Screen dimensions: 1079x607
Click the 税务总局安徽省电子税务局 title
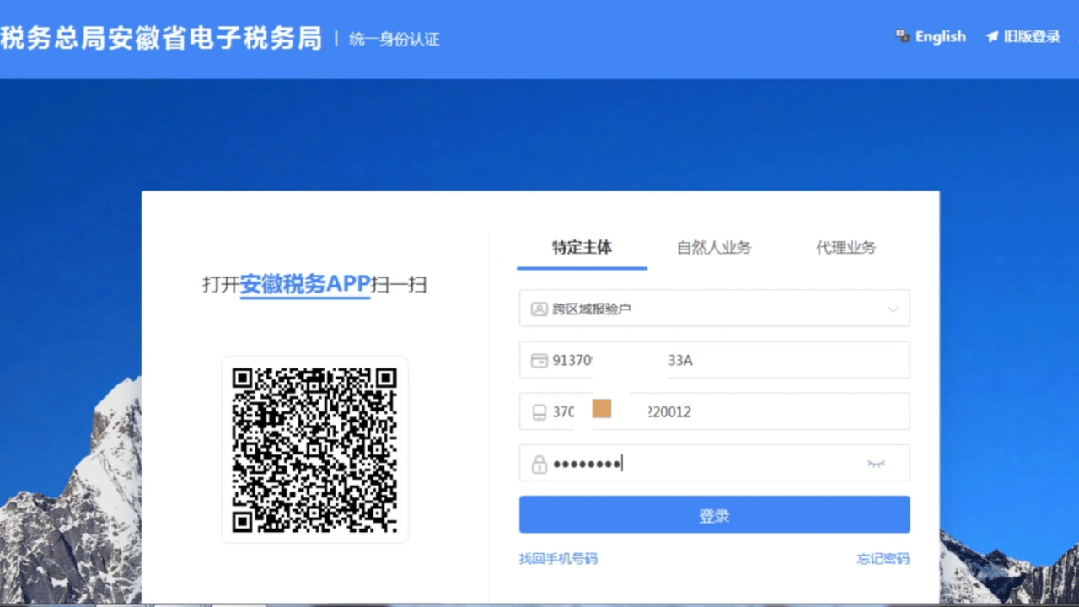tap(161, 38)
